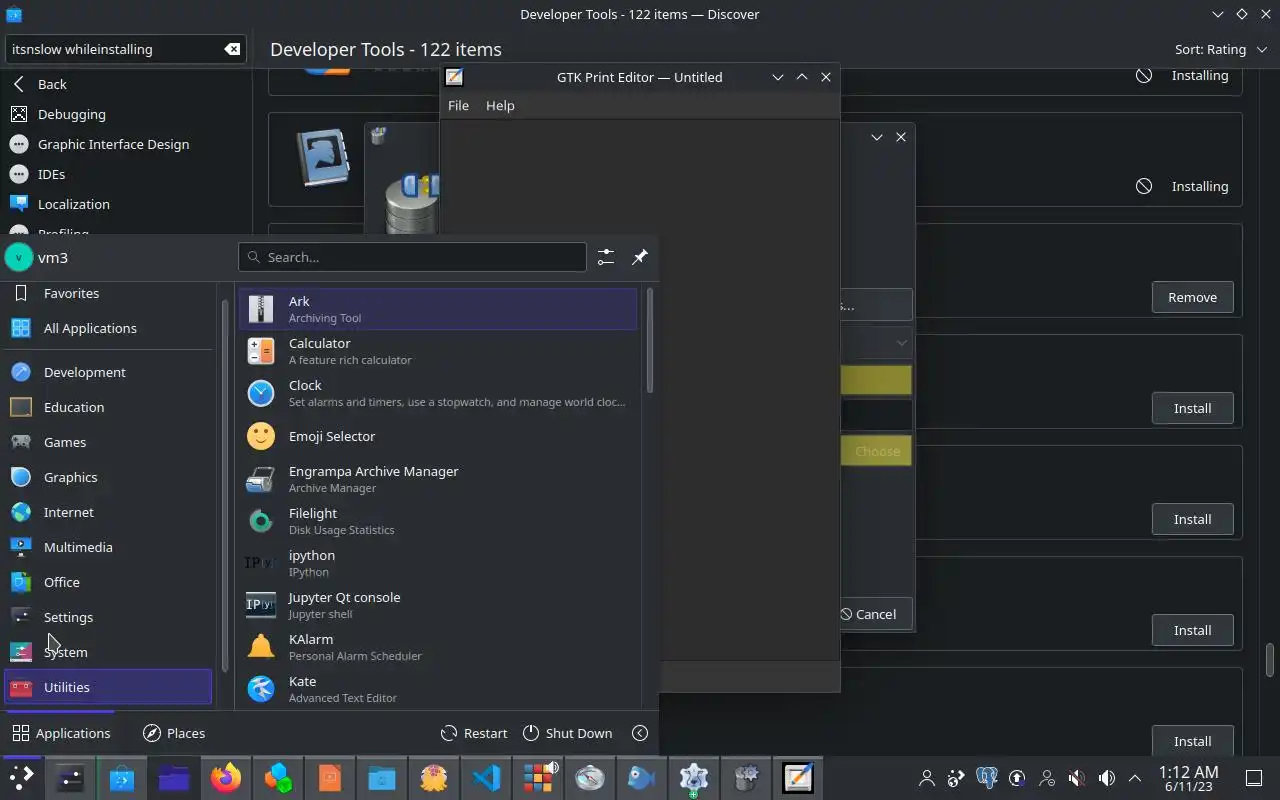Open the System category in launcher
Image resolution: width=1280 pixels, height=800 pixels.
(x=108, y=652)
